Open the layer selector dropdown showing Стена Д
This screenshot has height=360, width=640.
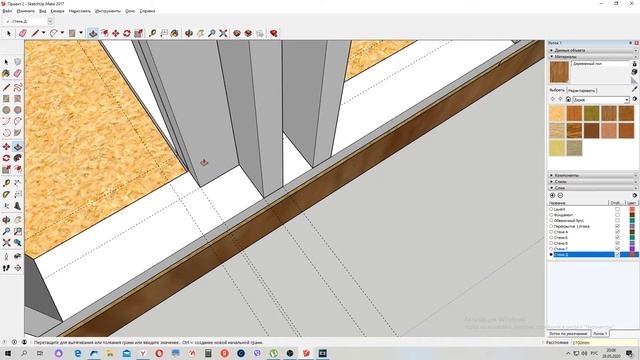[50, 21]
